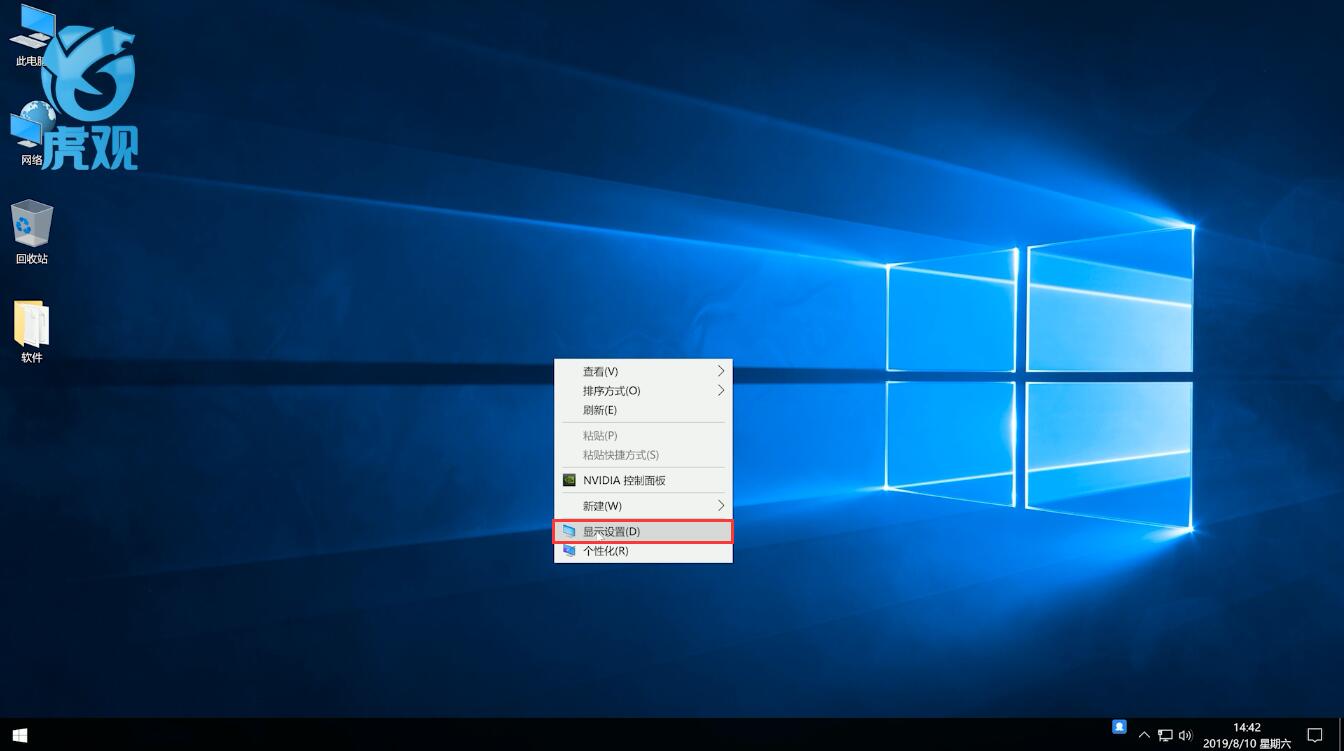The width and height of the screenshot is (1344, 751).
Task: Open 排序方式(O) in the context menu
Action: (x=643, y=391)
